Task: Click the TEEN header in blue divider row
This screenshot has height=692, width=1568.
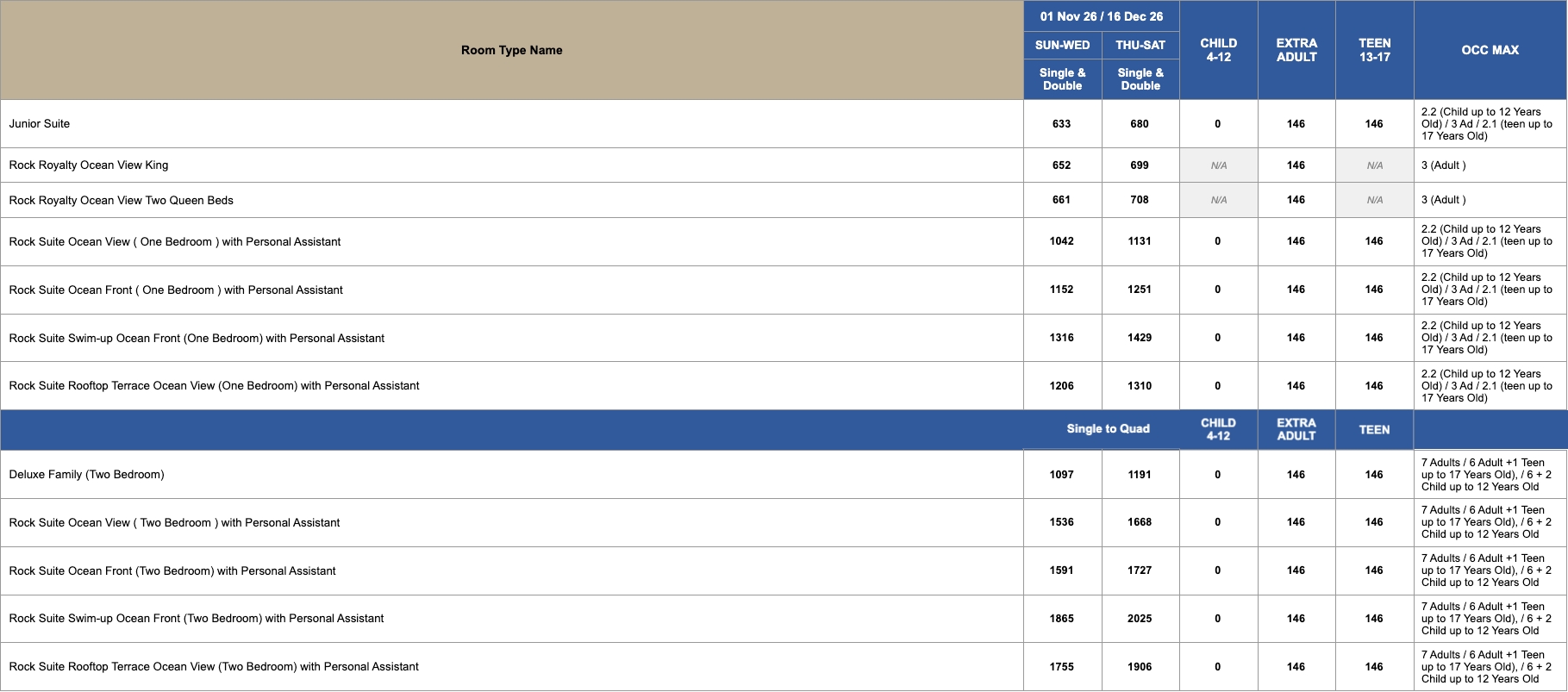Action: pyautogui.click(x=1374, y=430)
